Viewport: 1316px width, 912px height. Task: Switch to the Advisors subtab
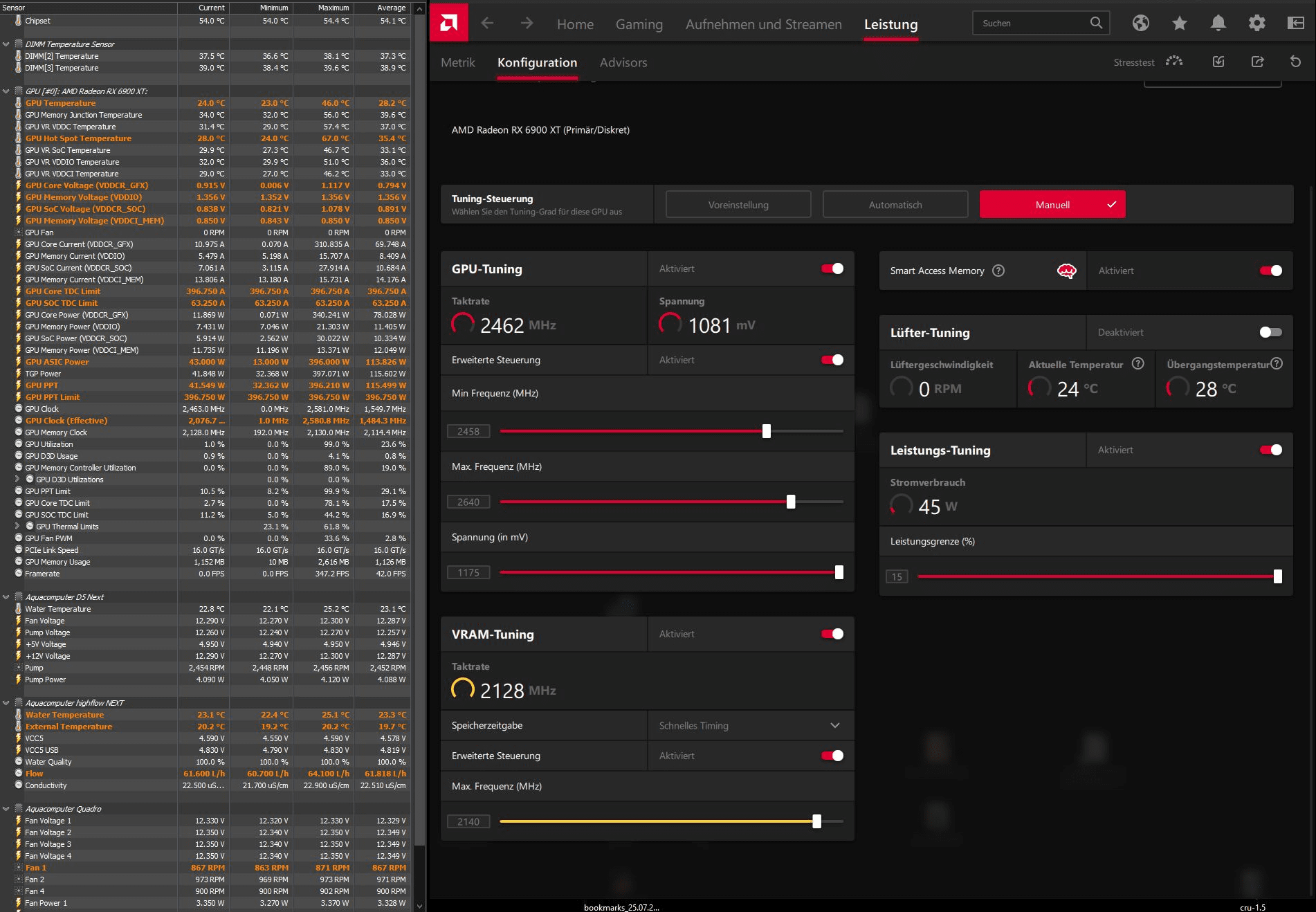623,62
